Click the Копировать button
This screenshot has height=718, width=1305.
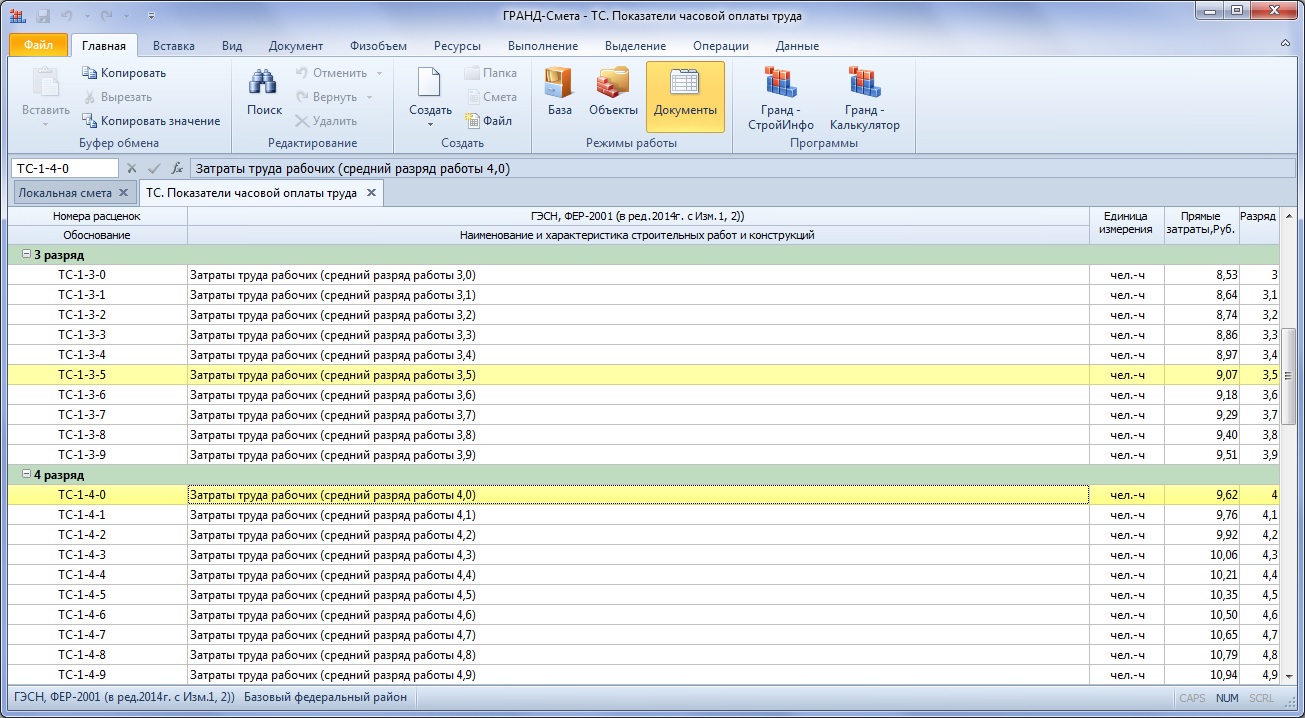pyautogui.click(x=123, y=73)
